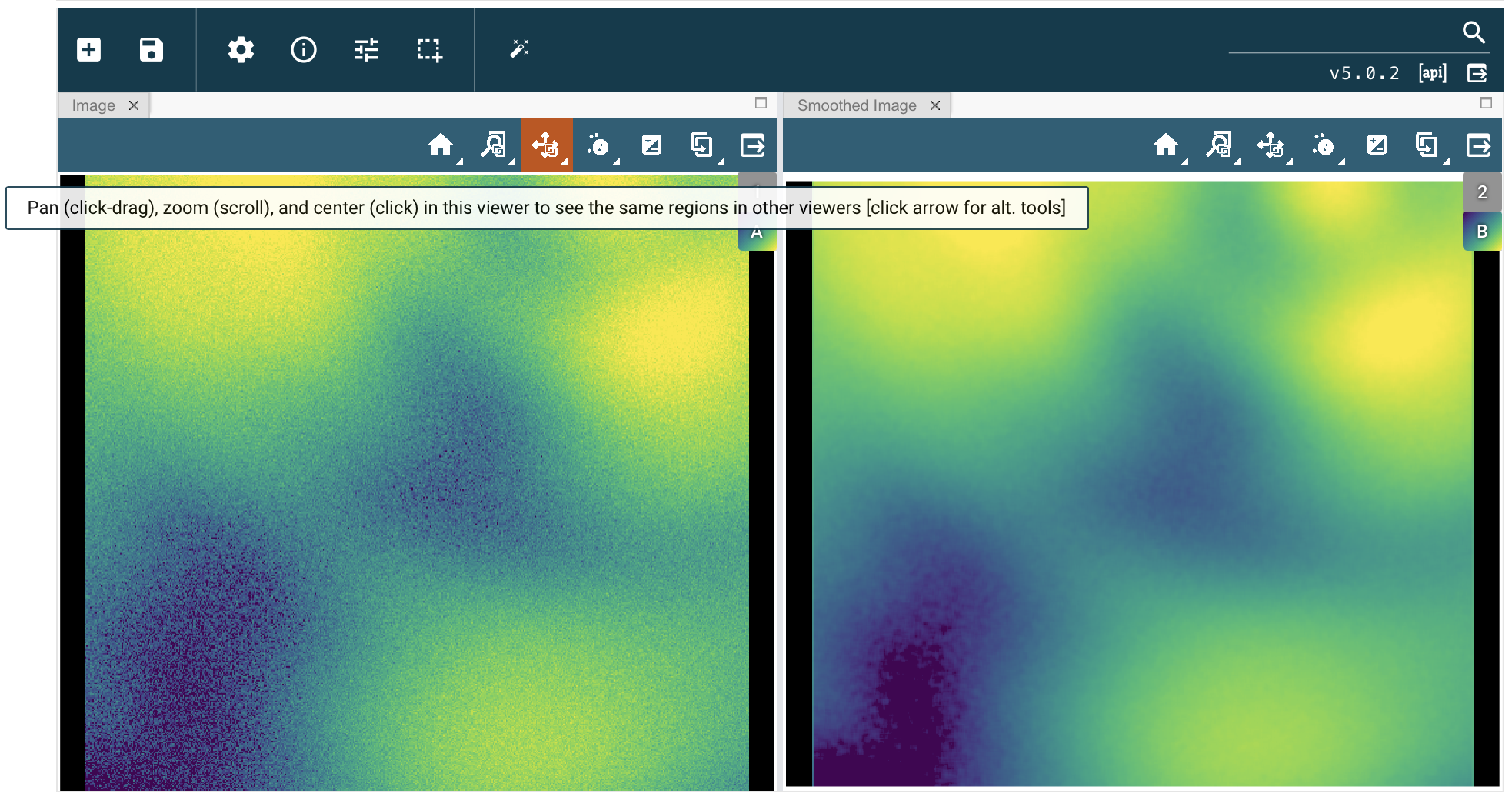Expand alt tools arrow next to subset tool in Smoothed Image viewer
The image size is (1512, 797).
point(1342,162)
